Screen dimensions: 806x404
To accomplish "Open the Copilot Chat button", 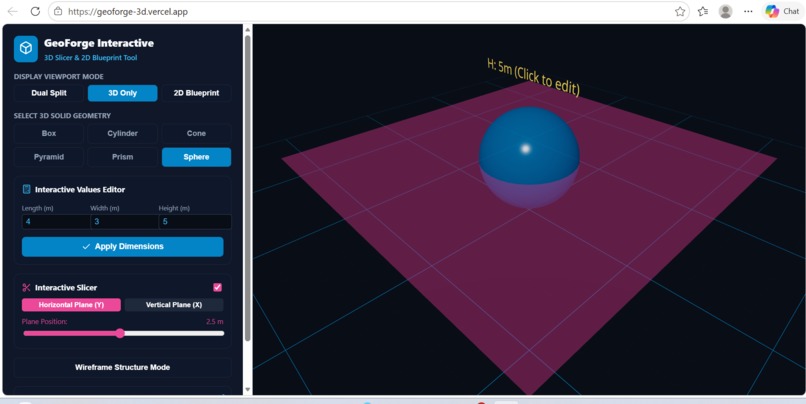I will point(782,11).
